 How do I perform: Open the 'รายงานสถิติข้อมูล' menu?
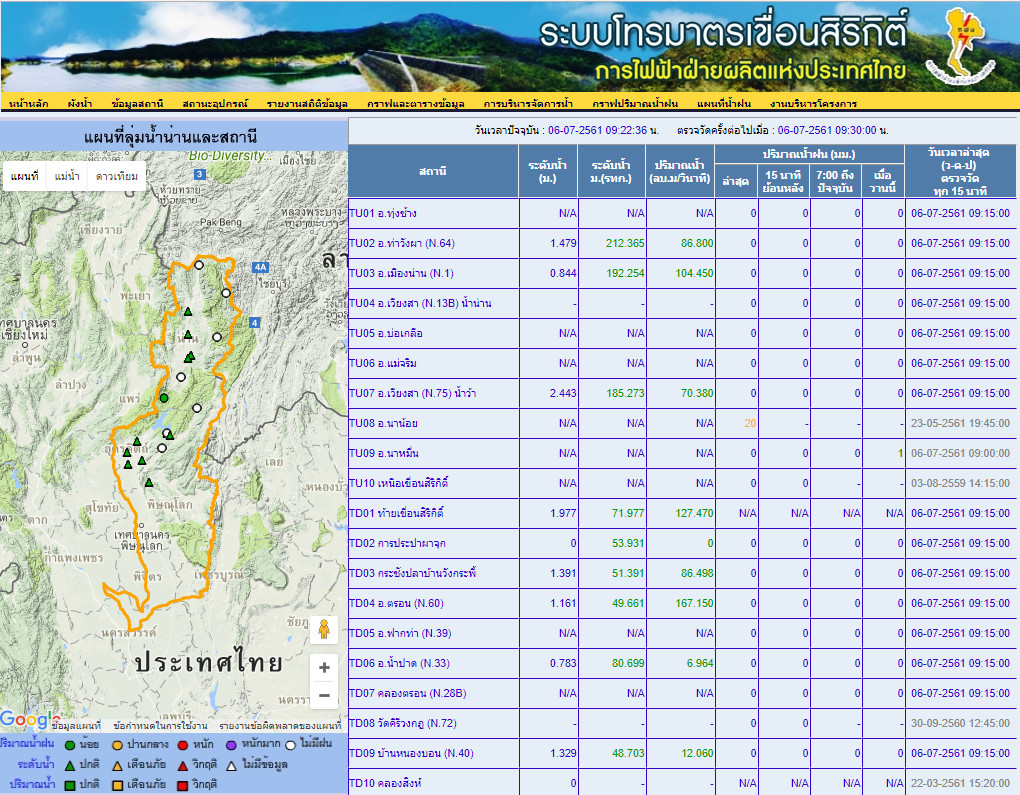pyautogui.click(x=307, y=103)
